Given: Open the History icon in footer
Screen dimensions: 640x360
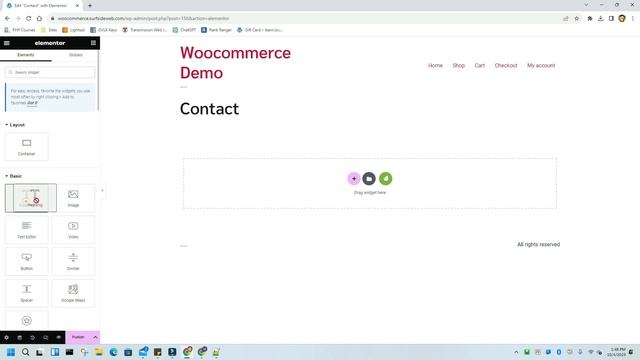Looking at the screenshot, I should [x=33, y=338].
